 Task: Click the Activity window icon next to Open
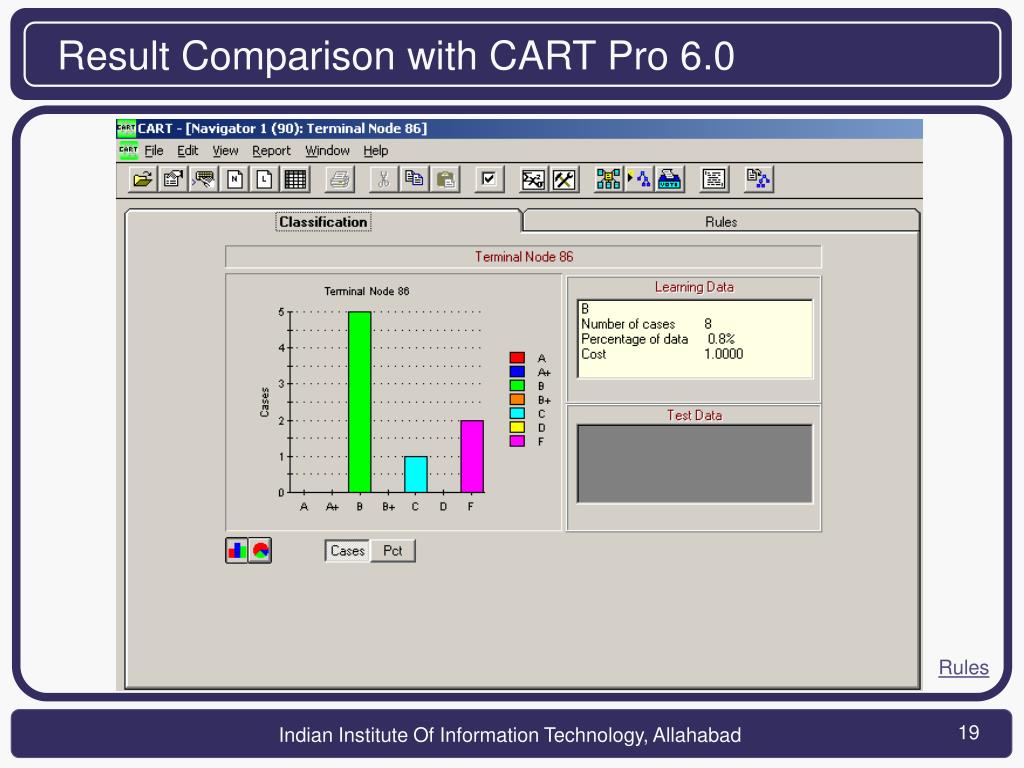pyautogui.click(x=173, y=179)
